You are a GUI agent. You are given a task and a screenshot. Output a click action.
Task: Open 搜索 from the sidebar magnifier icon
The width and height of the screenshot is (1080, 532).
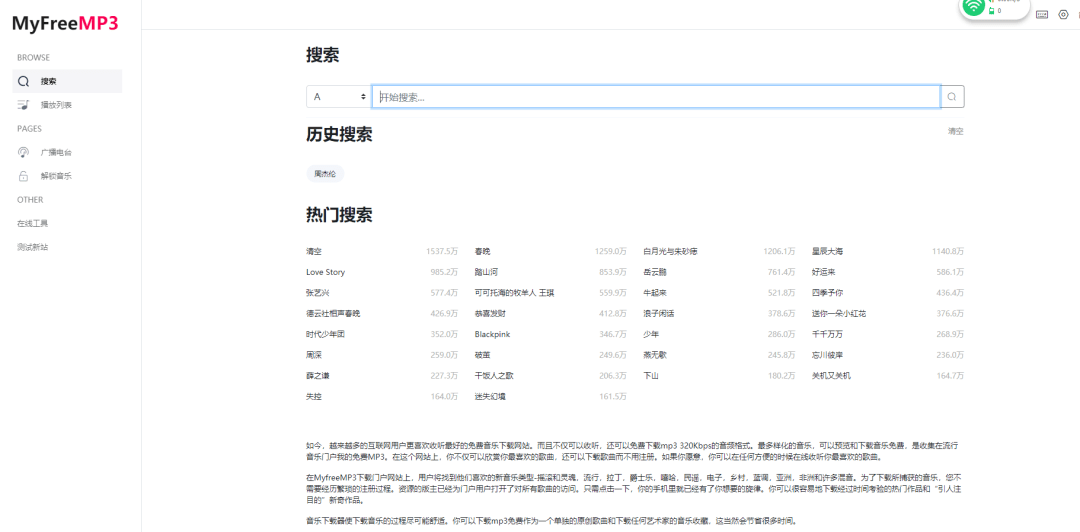23,81
